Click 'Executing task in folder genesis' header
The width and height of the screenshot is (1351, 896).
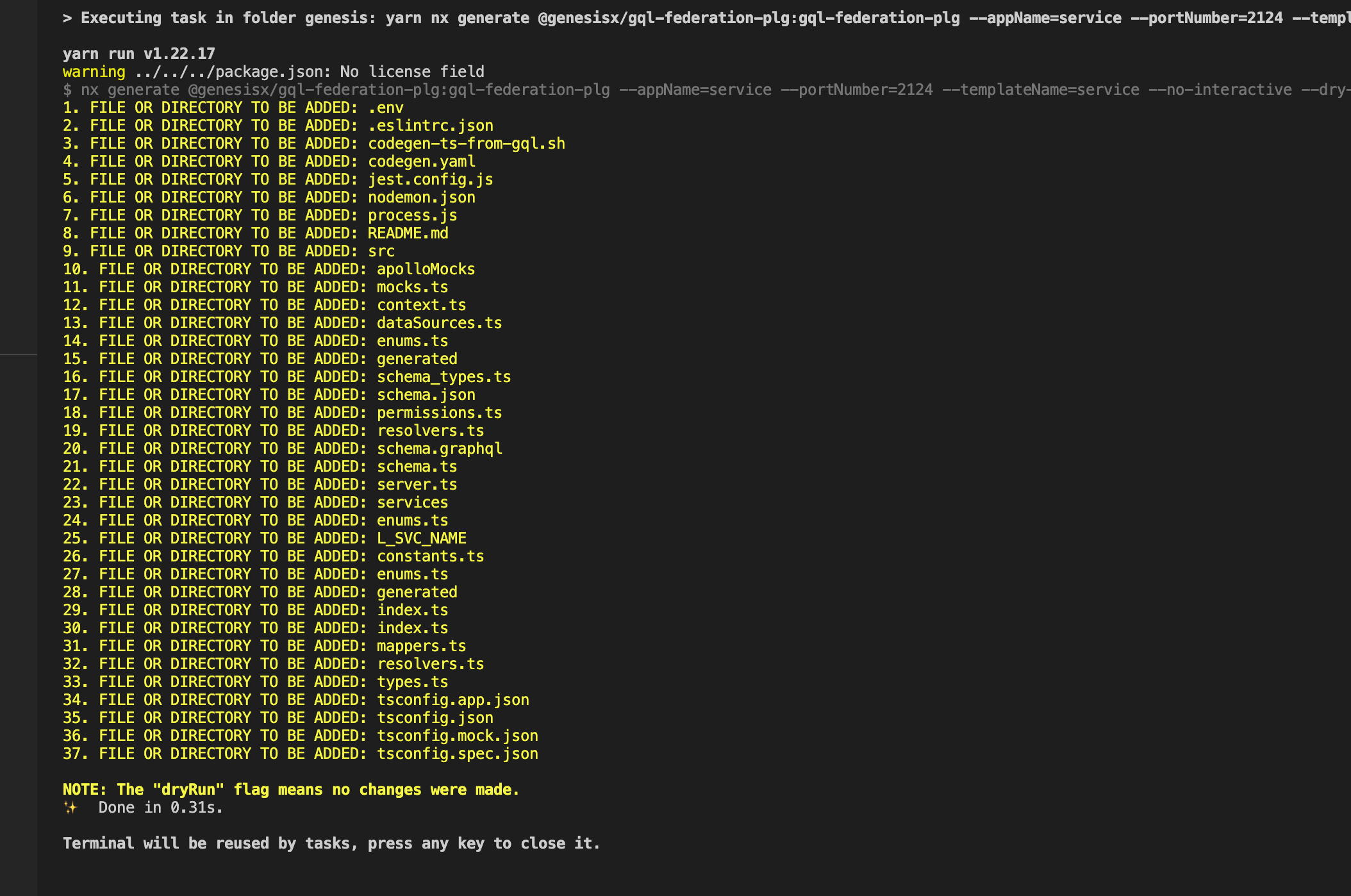tap(228, 18)
